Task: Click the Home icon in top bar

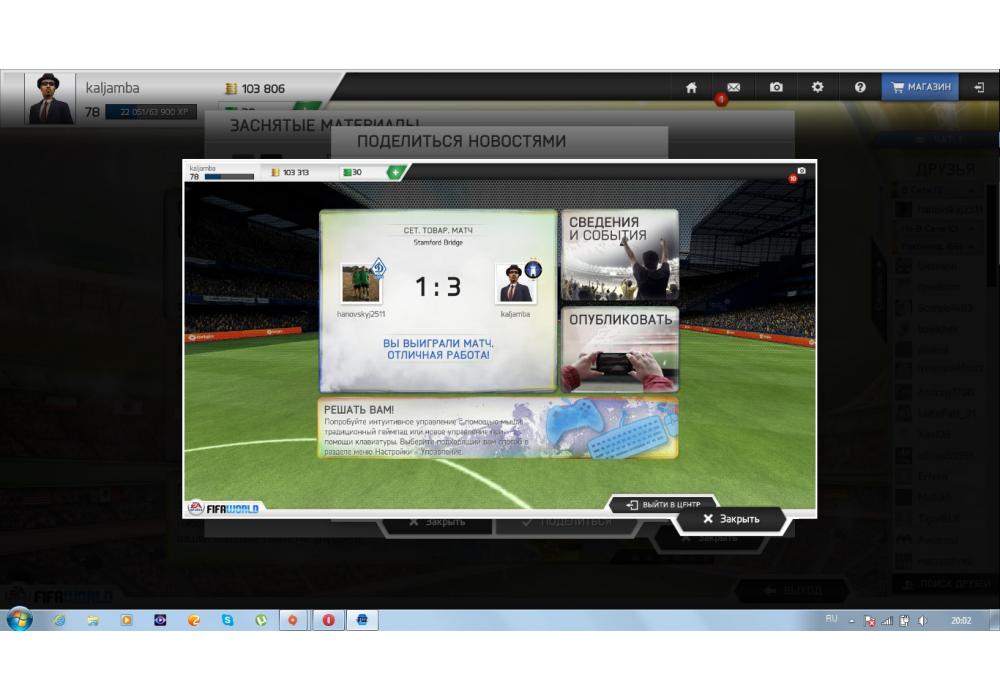Action: tap(691, 88)
